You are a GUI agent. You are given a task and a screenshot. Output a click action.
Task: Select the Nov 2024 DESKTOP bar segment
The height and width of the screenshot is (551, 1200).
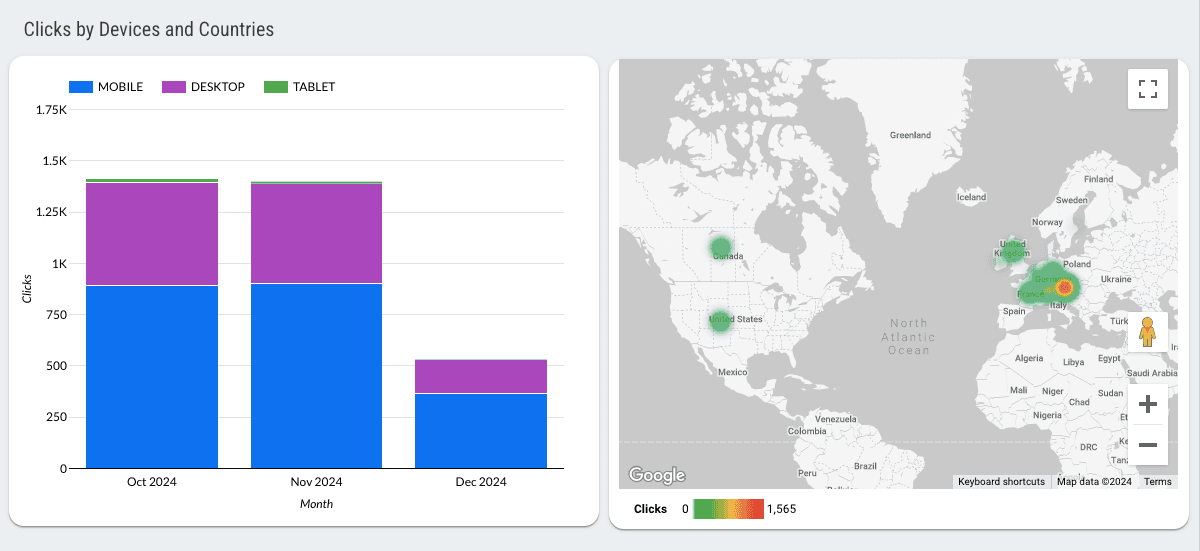coord(316,234)
